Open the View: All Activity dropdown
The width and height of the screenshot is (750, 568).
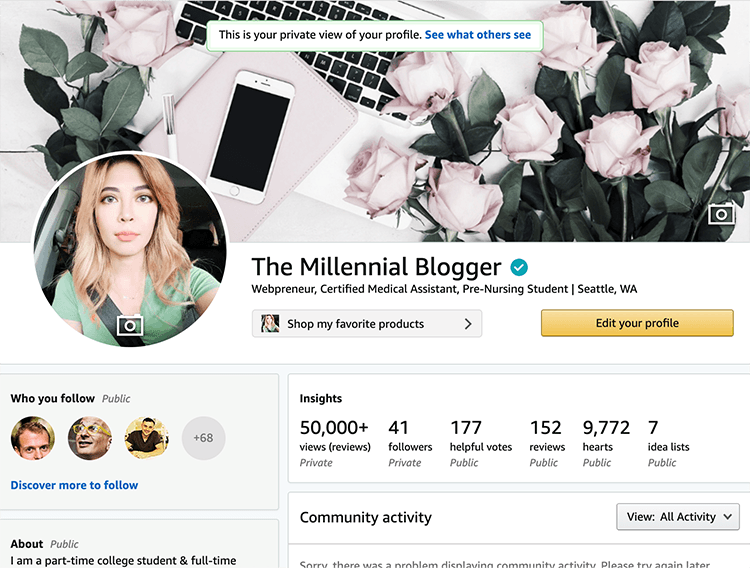pos(678,517)
